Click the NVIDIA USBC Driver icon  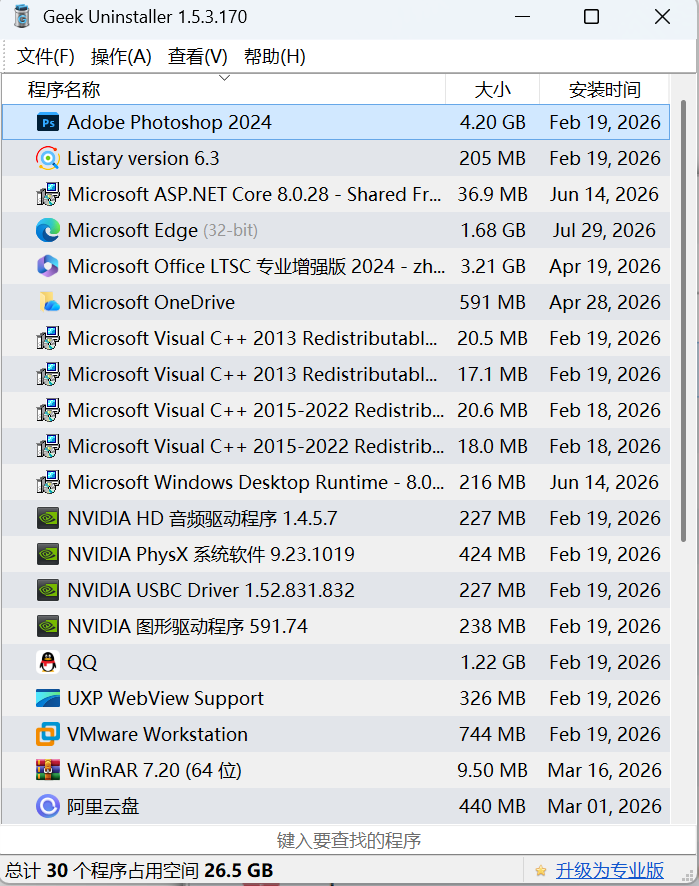48,590
